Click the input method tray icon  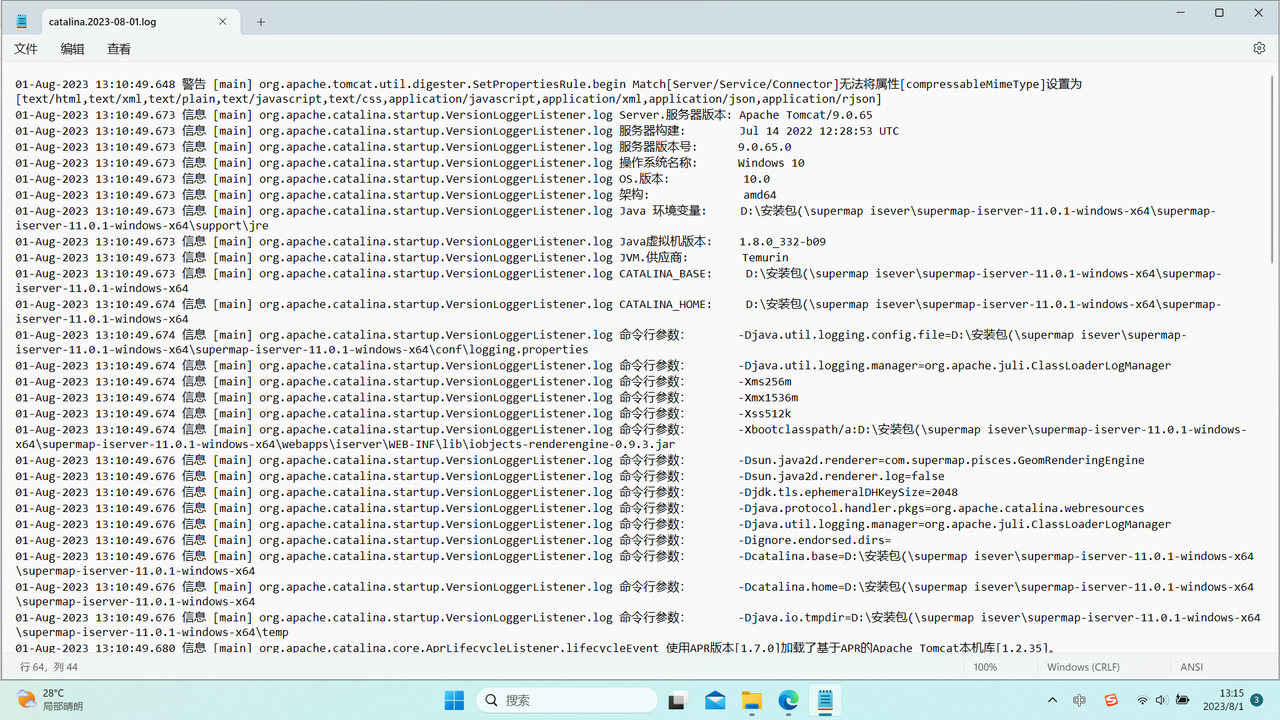[x=1079, y=700]
